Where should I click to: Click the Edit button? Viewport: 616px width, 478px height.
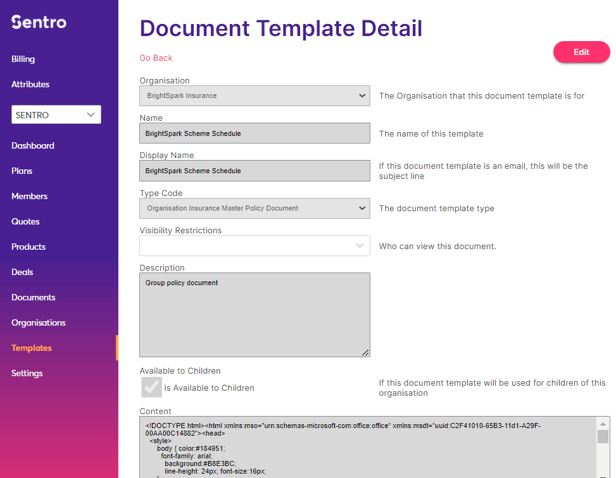pos(581,52)
